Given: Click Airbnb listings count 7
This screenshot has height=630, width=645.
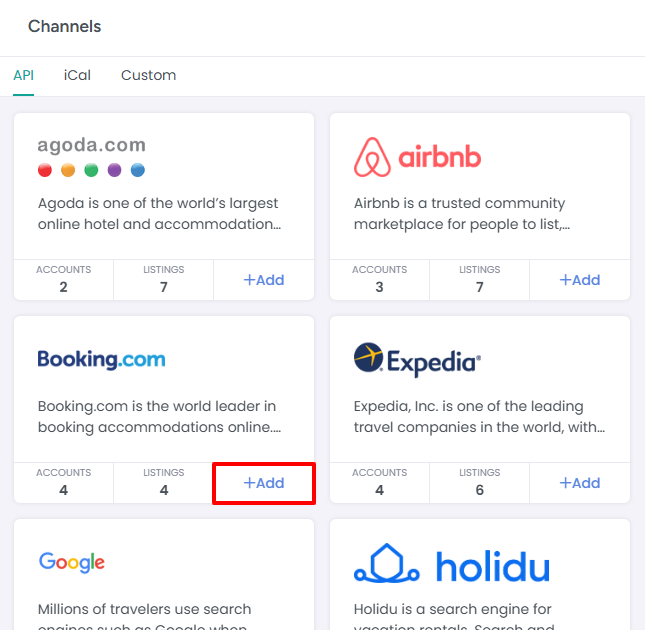Looking at the screenshot, I should pos(480,280).
